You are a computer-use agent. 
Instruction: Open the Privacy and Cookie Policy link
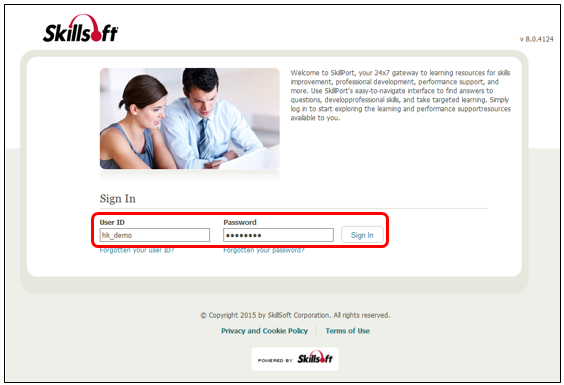(264, 331)
